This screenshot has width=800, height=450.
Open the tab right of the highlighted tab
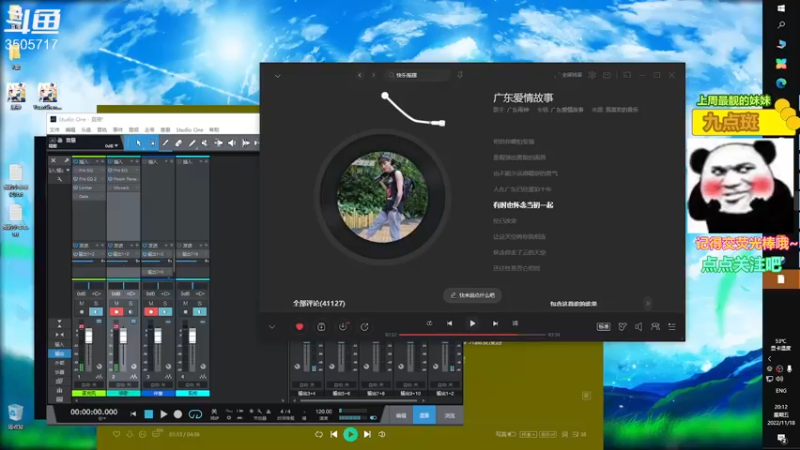[449, 415]
